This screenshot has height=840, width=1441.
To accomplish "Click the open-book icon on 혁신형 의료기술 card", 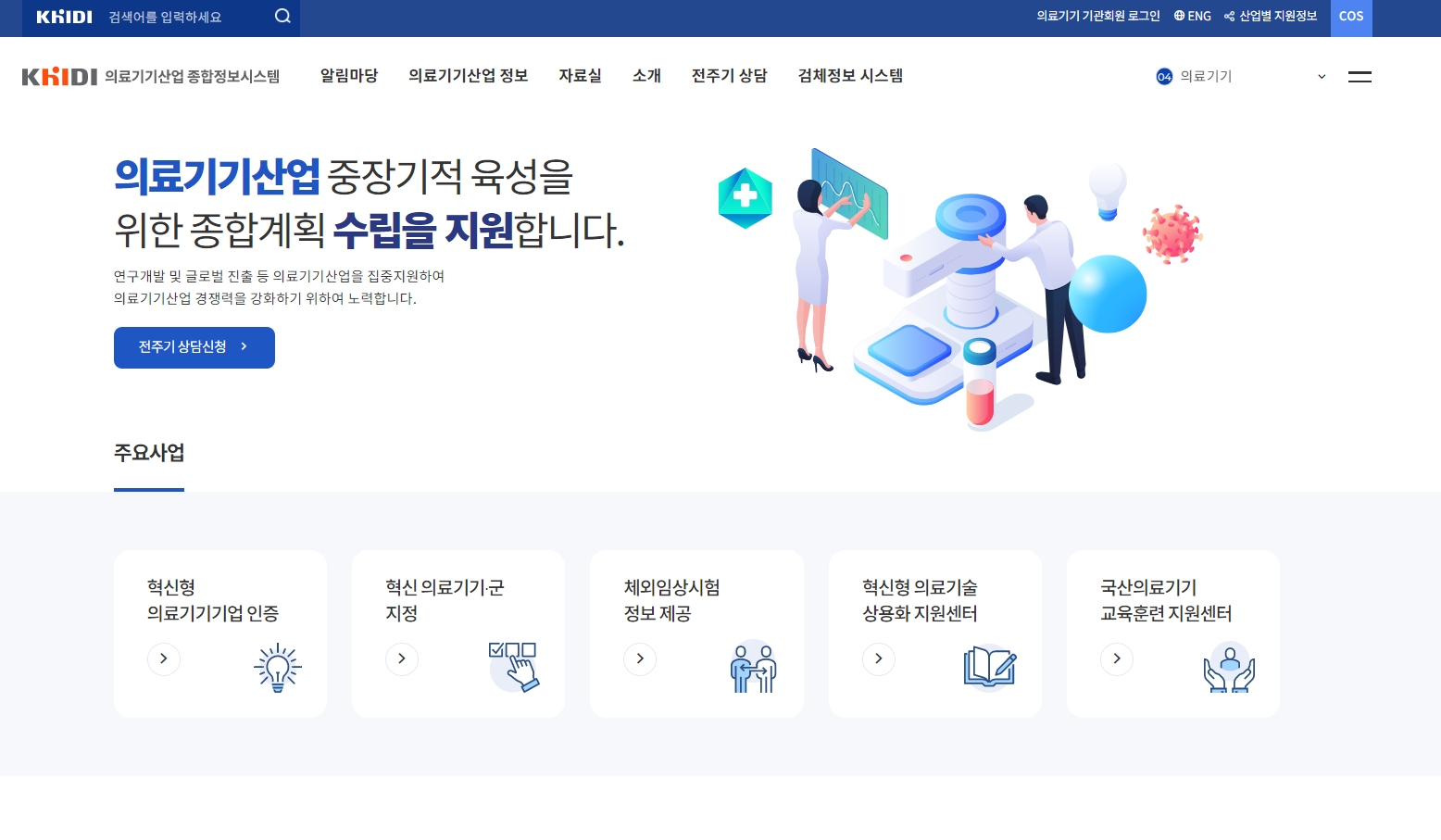I will tap(990, 669).
